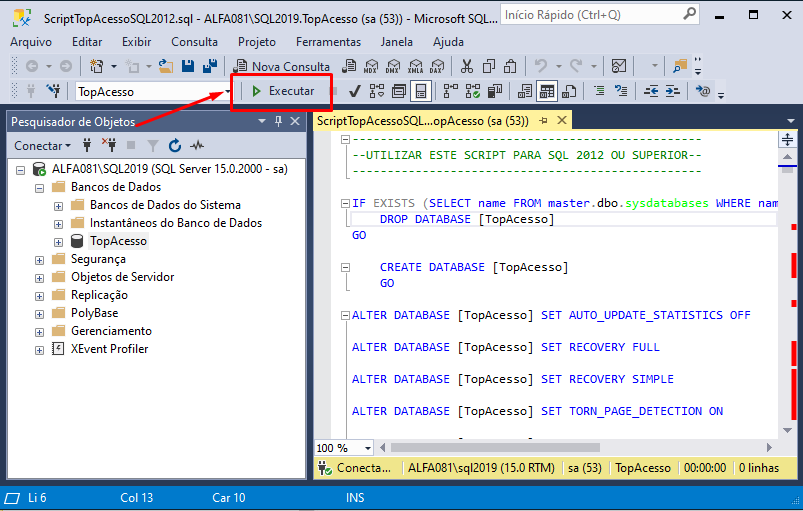This screenshot has width=803, height=511.
Task: Click the Open File folder icon
Action: 166,66
